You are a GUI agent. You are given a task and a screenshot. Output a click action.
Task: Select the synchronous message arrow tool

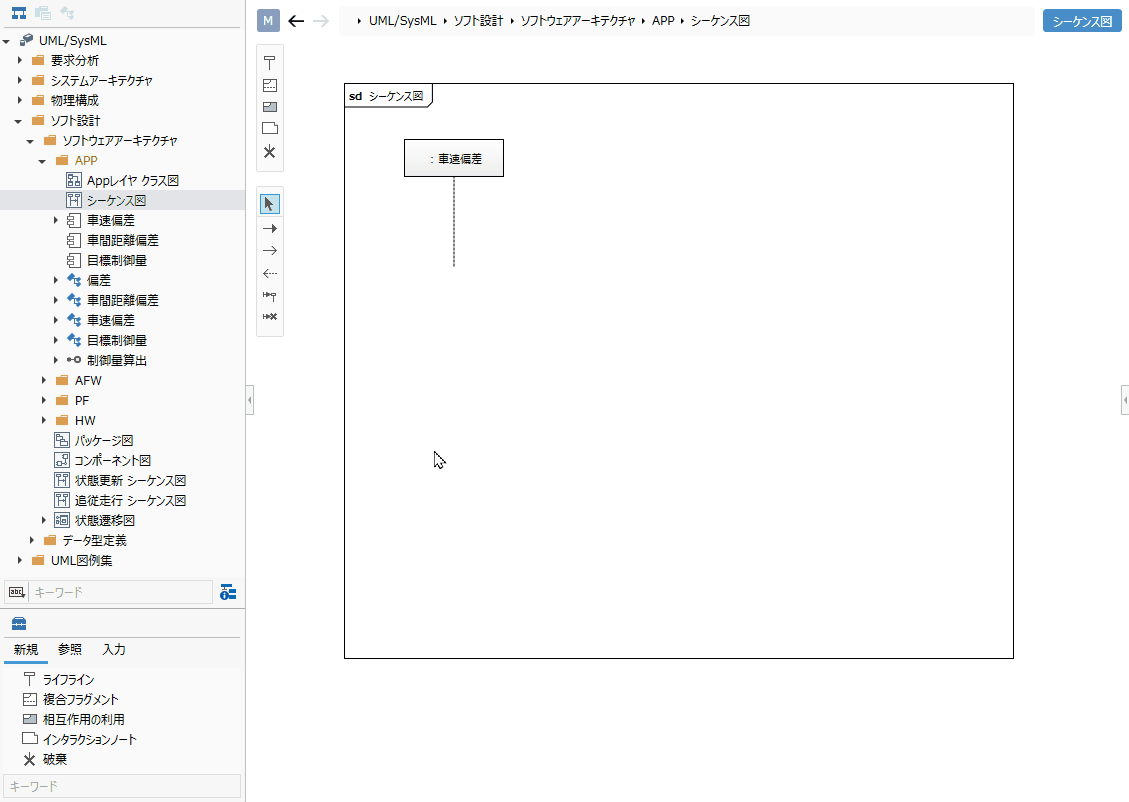click(x=269, y=228)
